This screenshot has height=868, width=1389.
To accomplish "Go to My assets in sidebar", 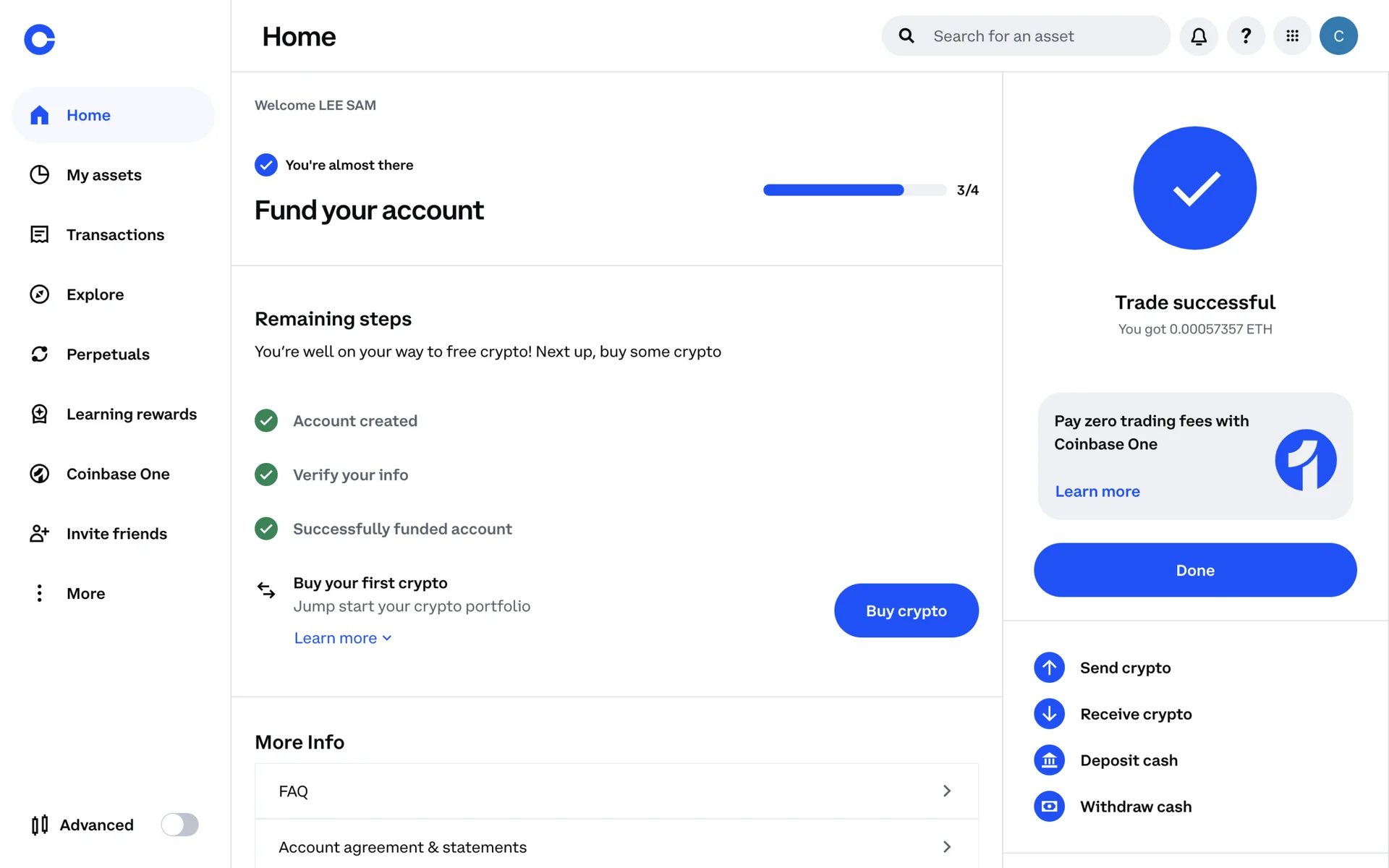I will (103, 175).
